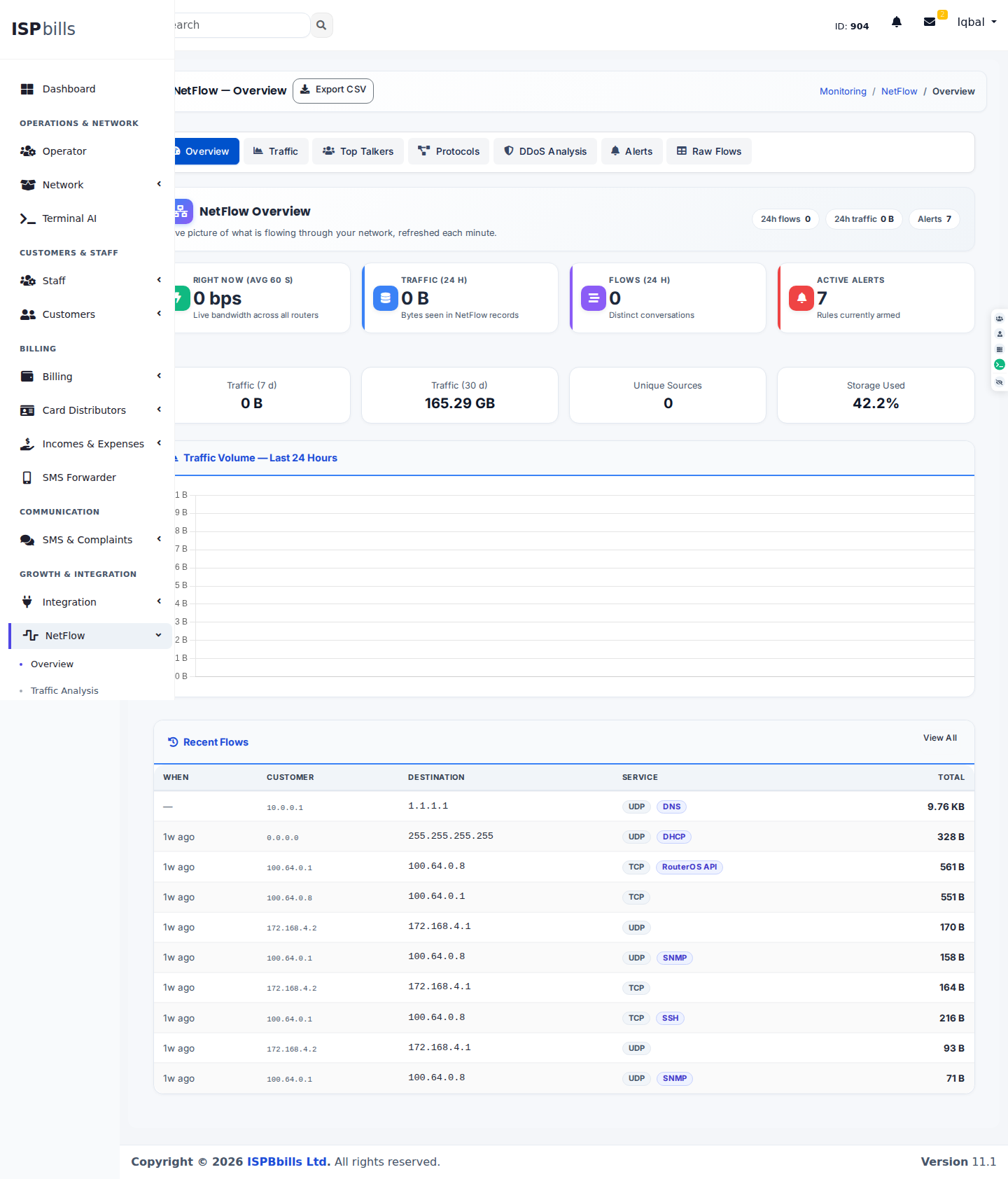The width and height of the screenshot is (1008, 1179).
Task: Click the Dashboard grid icon in sidebar
Action: pos(27,89)
